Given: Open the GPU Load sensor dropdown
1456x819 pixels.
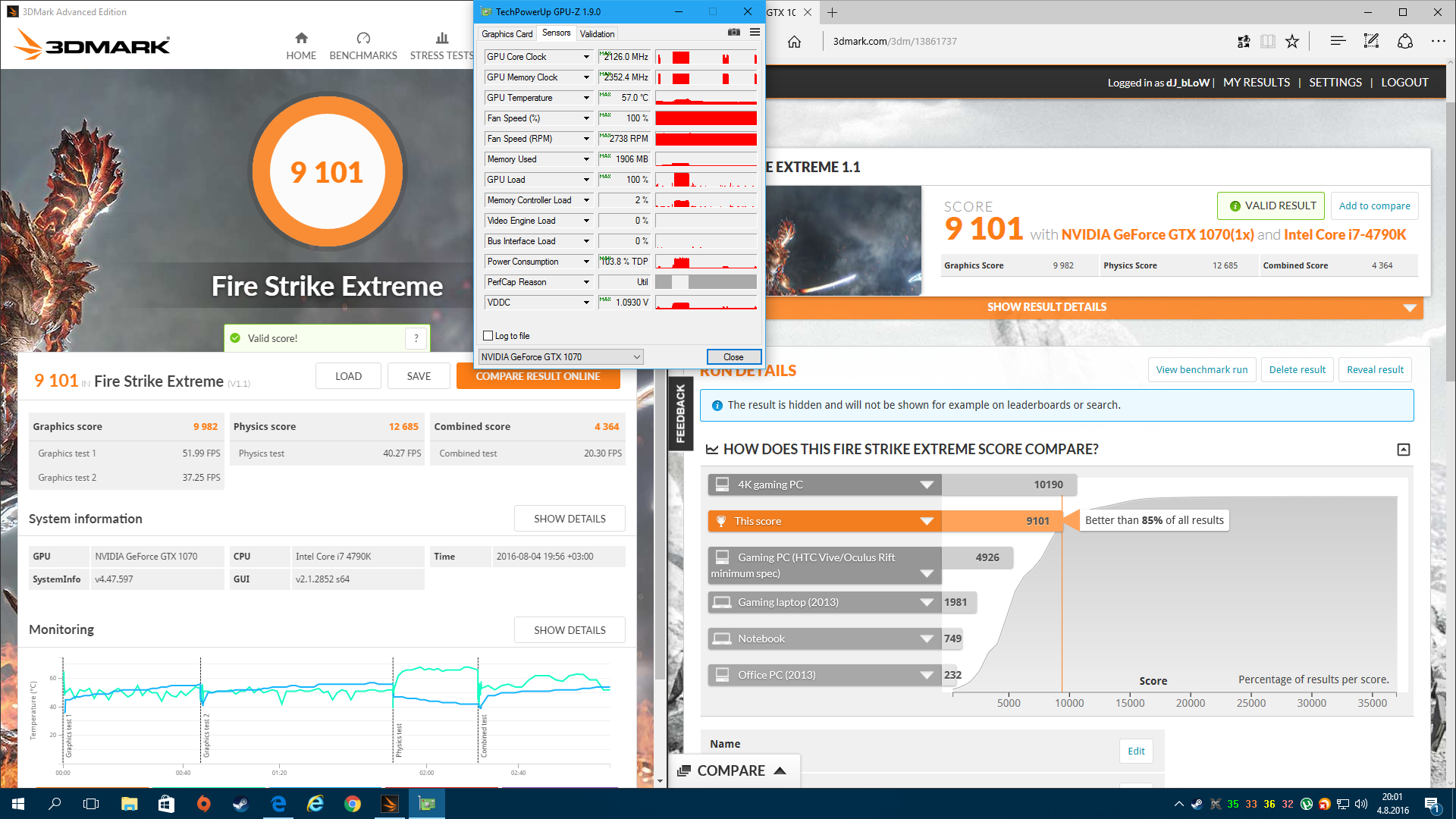Looking at the screenshot, I should click(585, 180).
